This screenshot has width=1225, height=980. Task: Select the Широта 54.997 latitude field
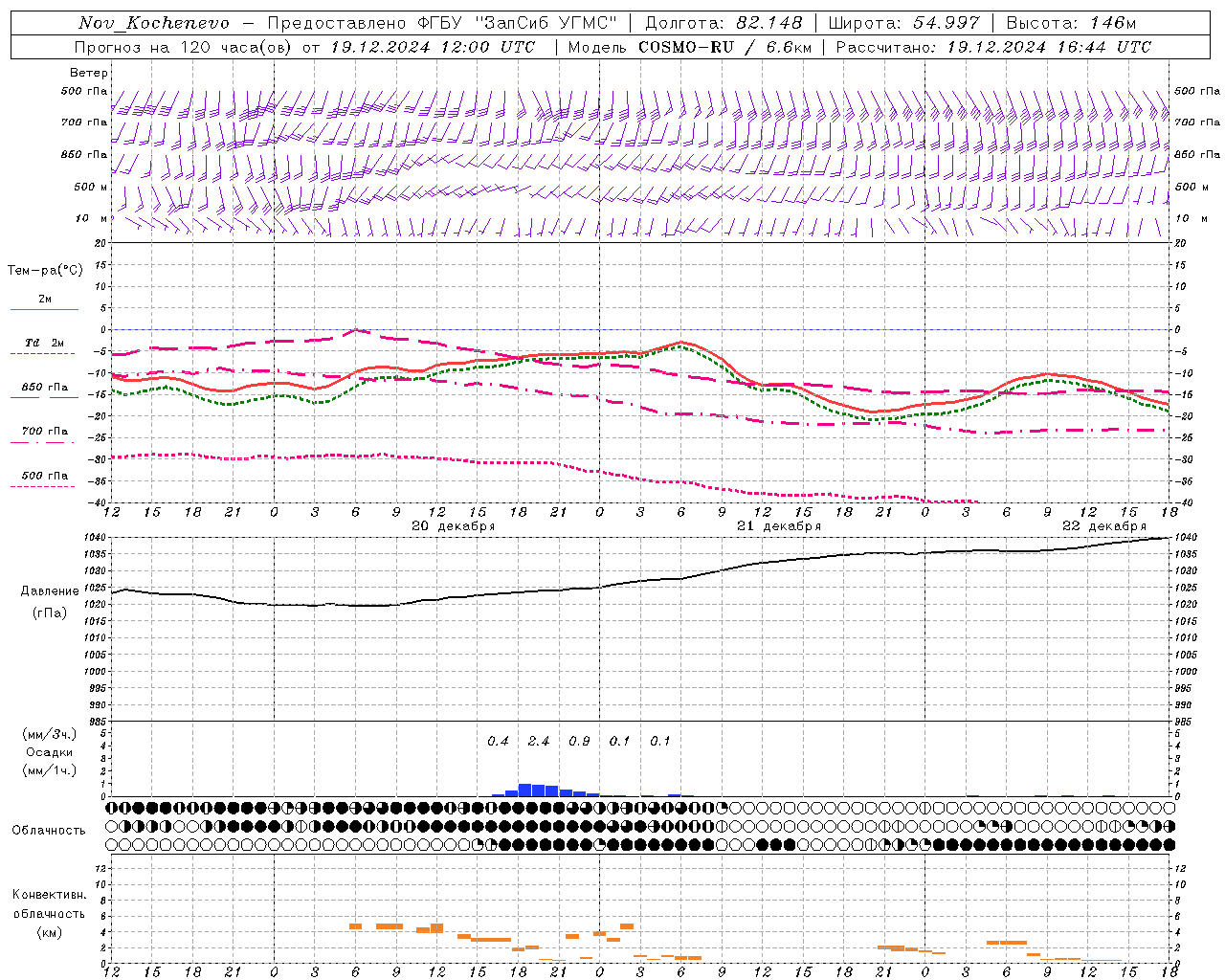[903, 23]
